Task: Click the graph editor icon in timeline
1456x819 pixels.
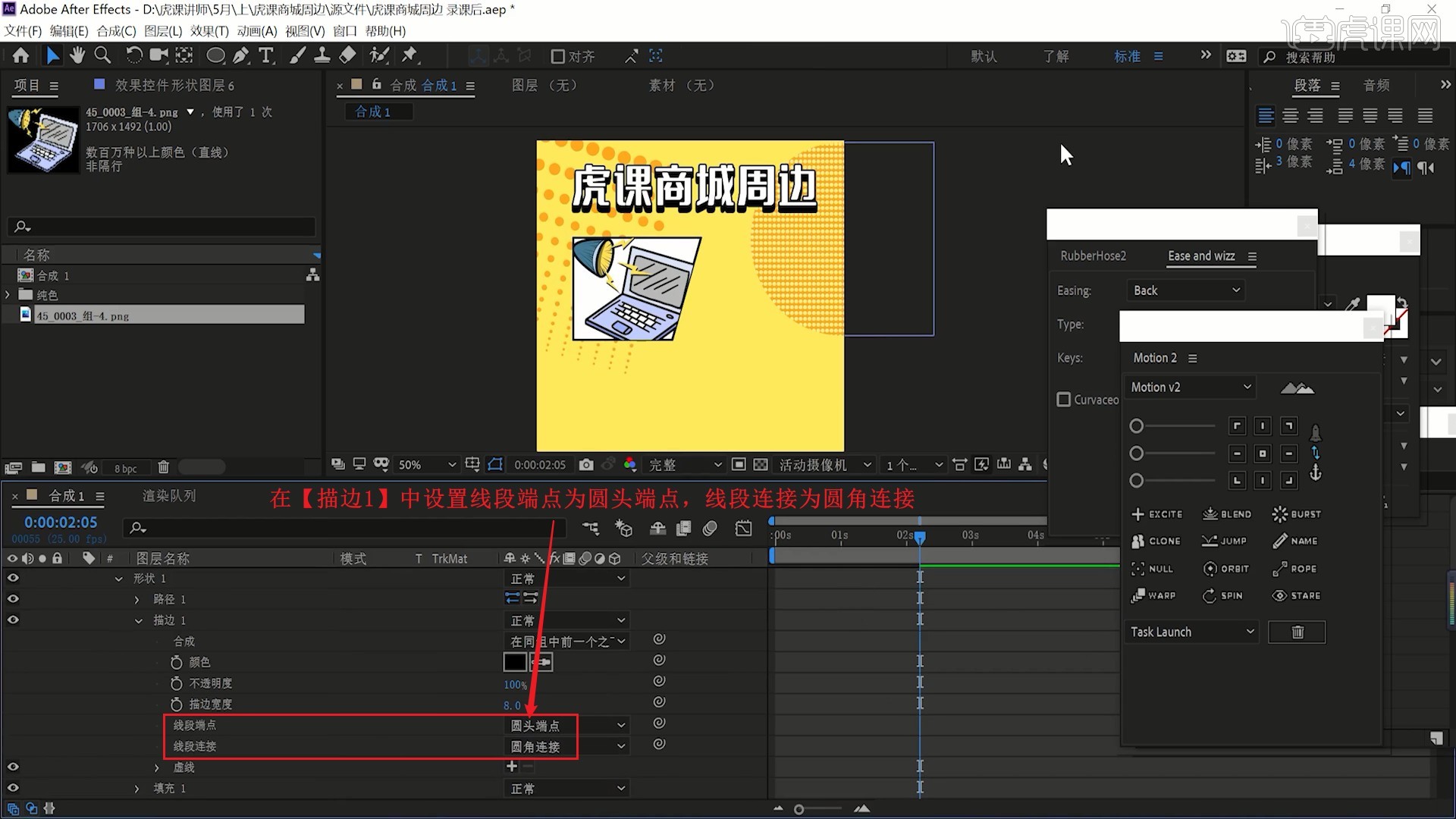Action: pos(744,529)
